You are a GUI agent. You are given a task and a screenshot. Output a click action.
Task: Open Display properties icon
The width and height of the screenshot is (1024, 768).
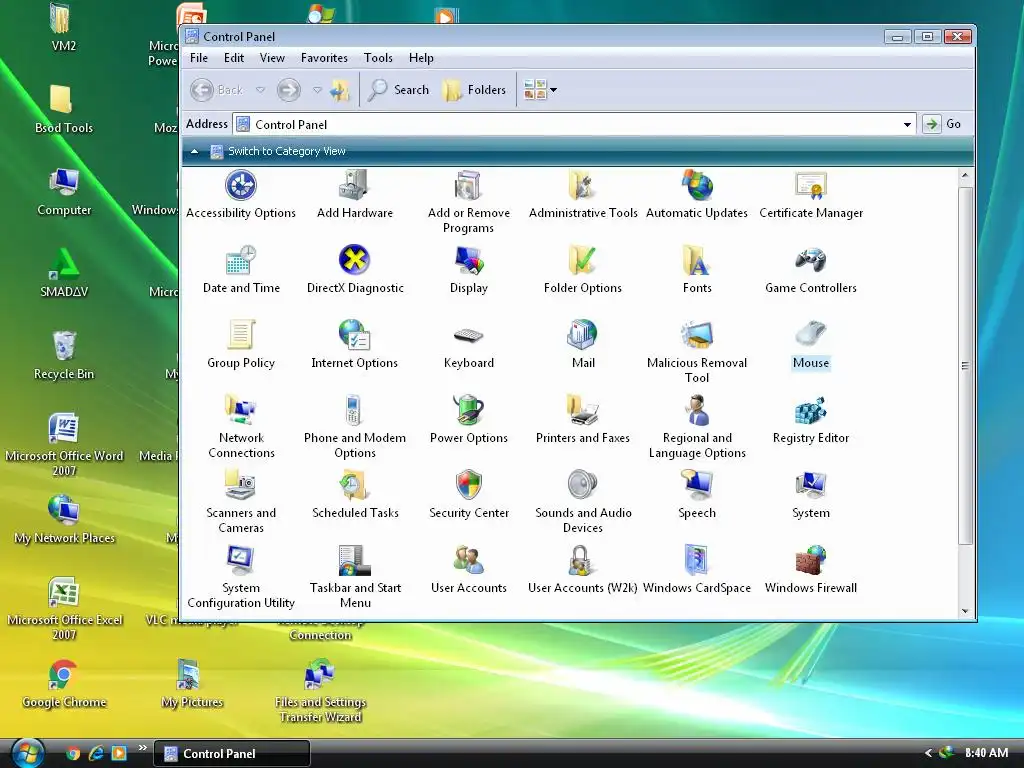pos(468,270)
